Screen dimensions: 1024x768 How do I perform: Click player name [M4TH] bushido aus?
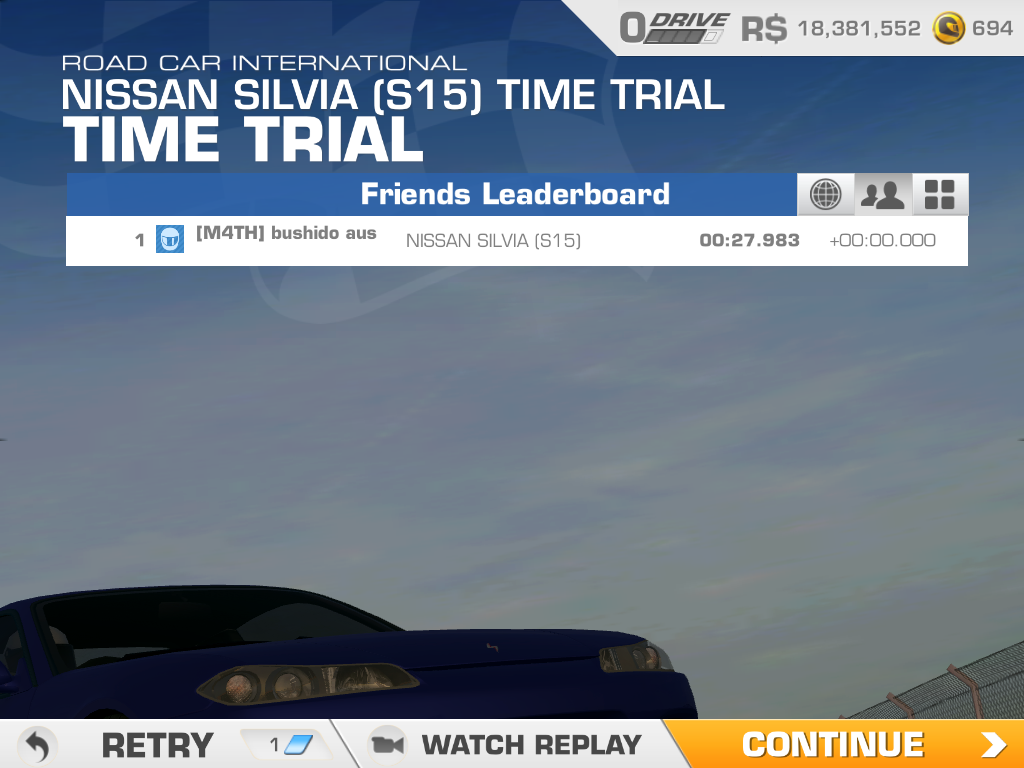286,233
